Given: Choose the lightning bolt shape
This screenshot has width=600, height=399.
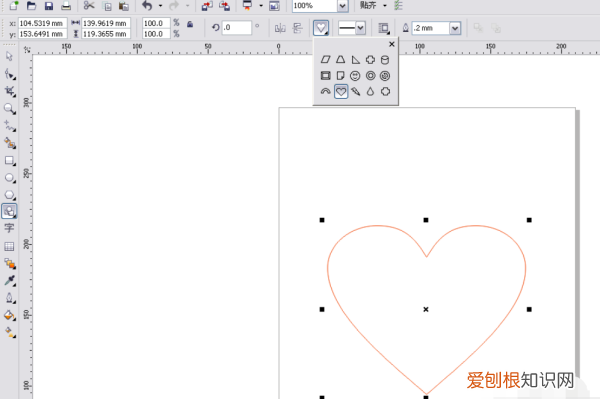Looking at the screenshot, I should coord(355,92).
